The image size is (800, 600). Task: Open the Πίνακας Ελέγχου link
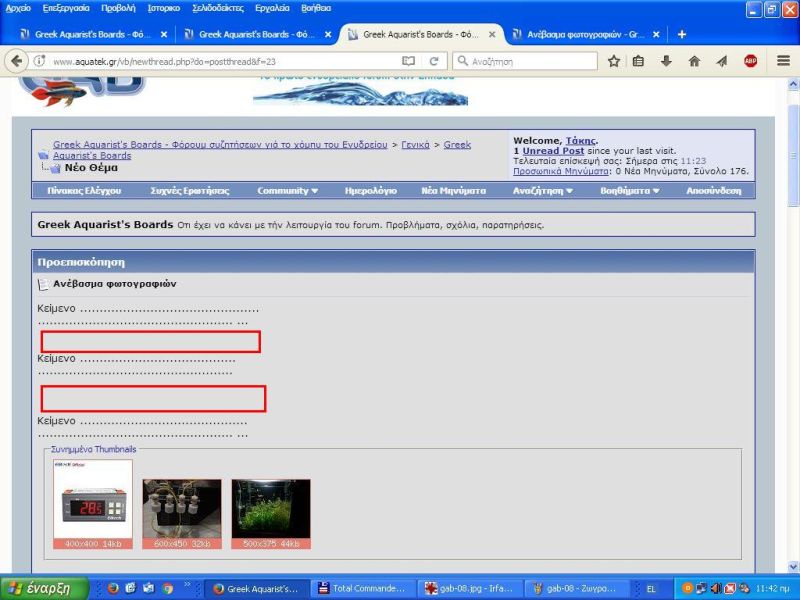pyautogui.click(x=85, y=190)
